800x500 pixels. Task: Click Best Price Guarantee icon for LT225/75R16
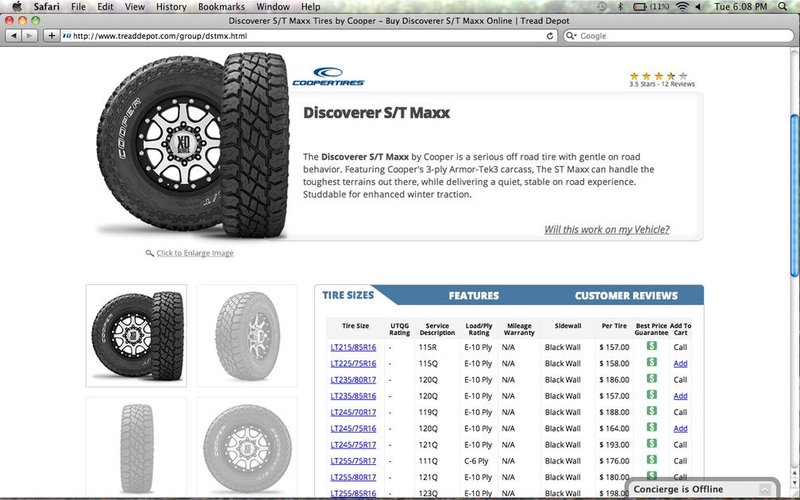(652, 362)
